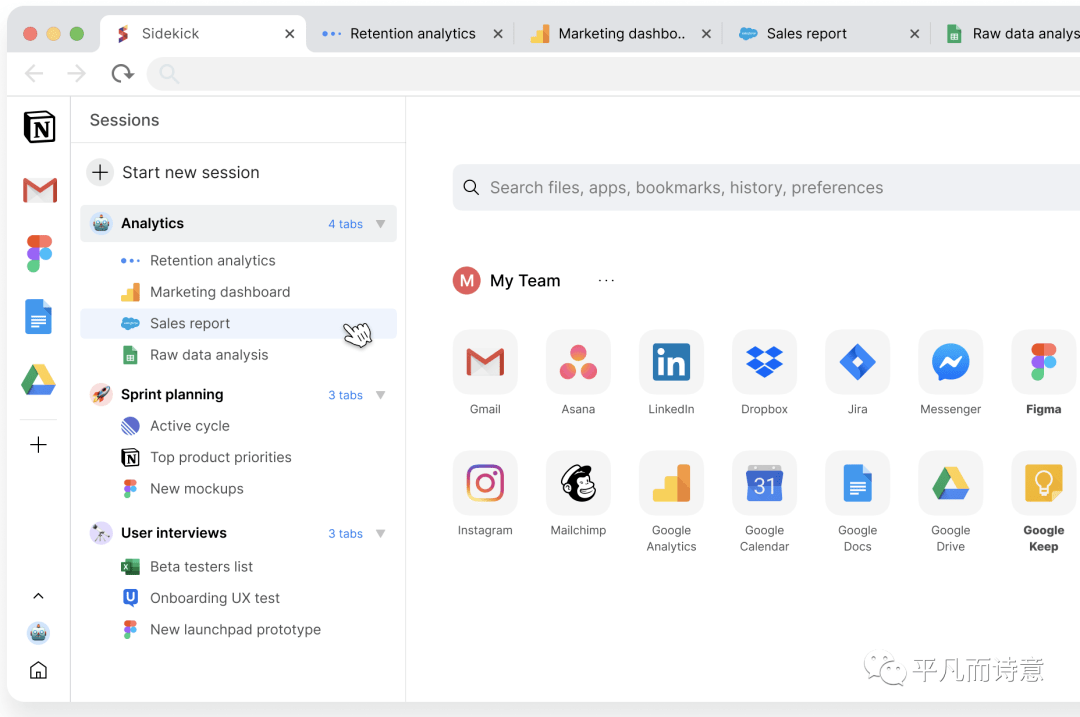1080x717 pixels.
Task: Open the Jira app tile
Action: (x=858, y=362)
